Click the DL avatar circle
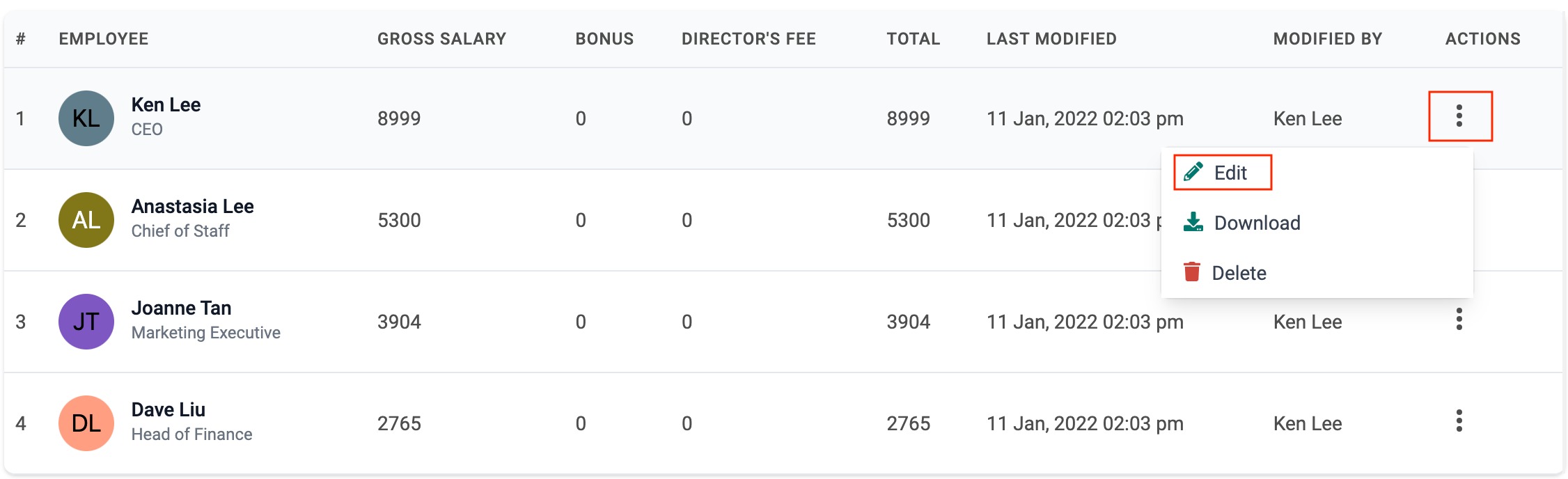Viewport: 1568px width, 479px height. pos(86,423)
